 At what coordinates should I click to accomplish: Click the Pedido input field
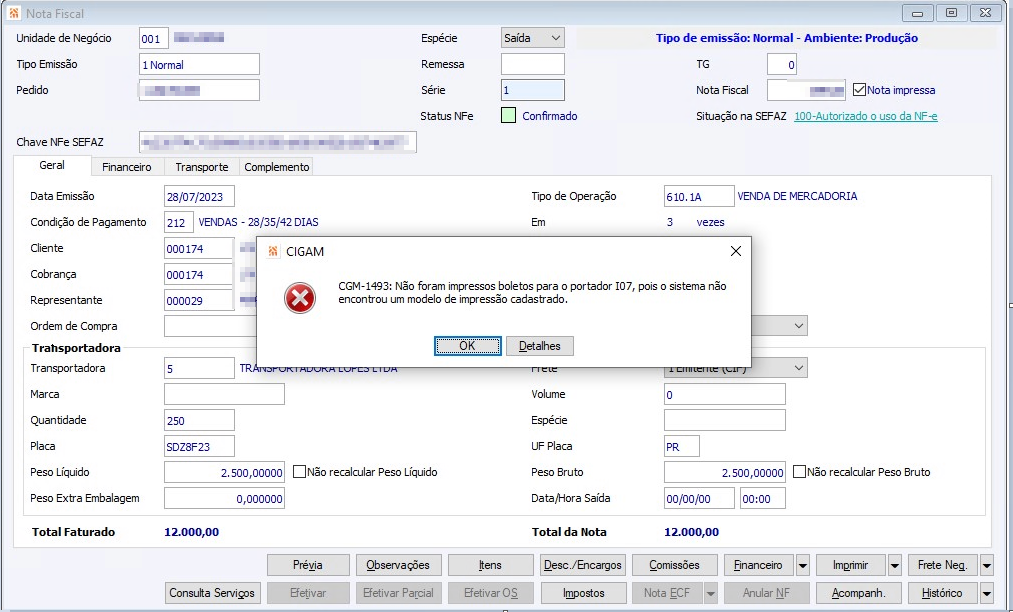[199, 90]
